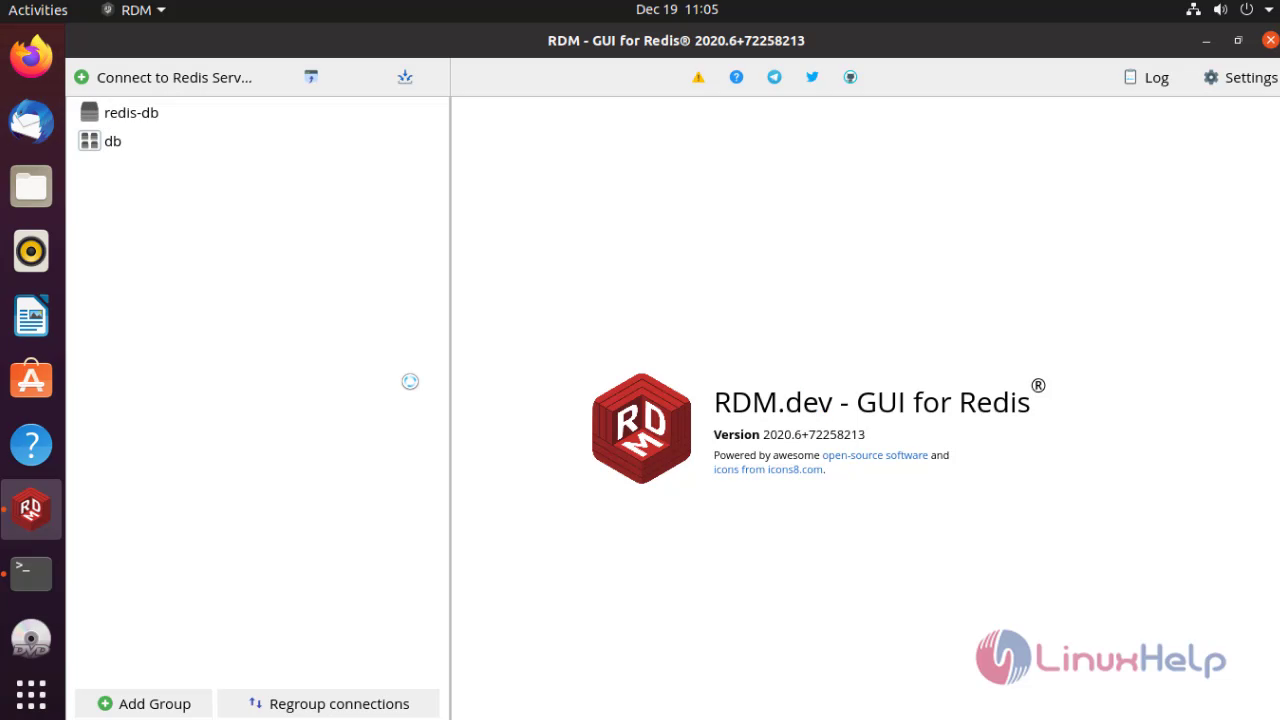This screenshot has height=720, width=1280.
Task: Open Files manager from the dock
Action: tap(31, 186)
